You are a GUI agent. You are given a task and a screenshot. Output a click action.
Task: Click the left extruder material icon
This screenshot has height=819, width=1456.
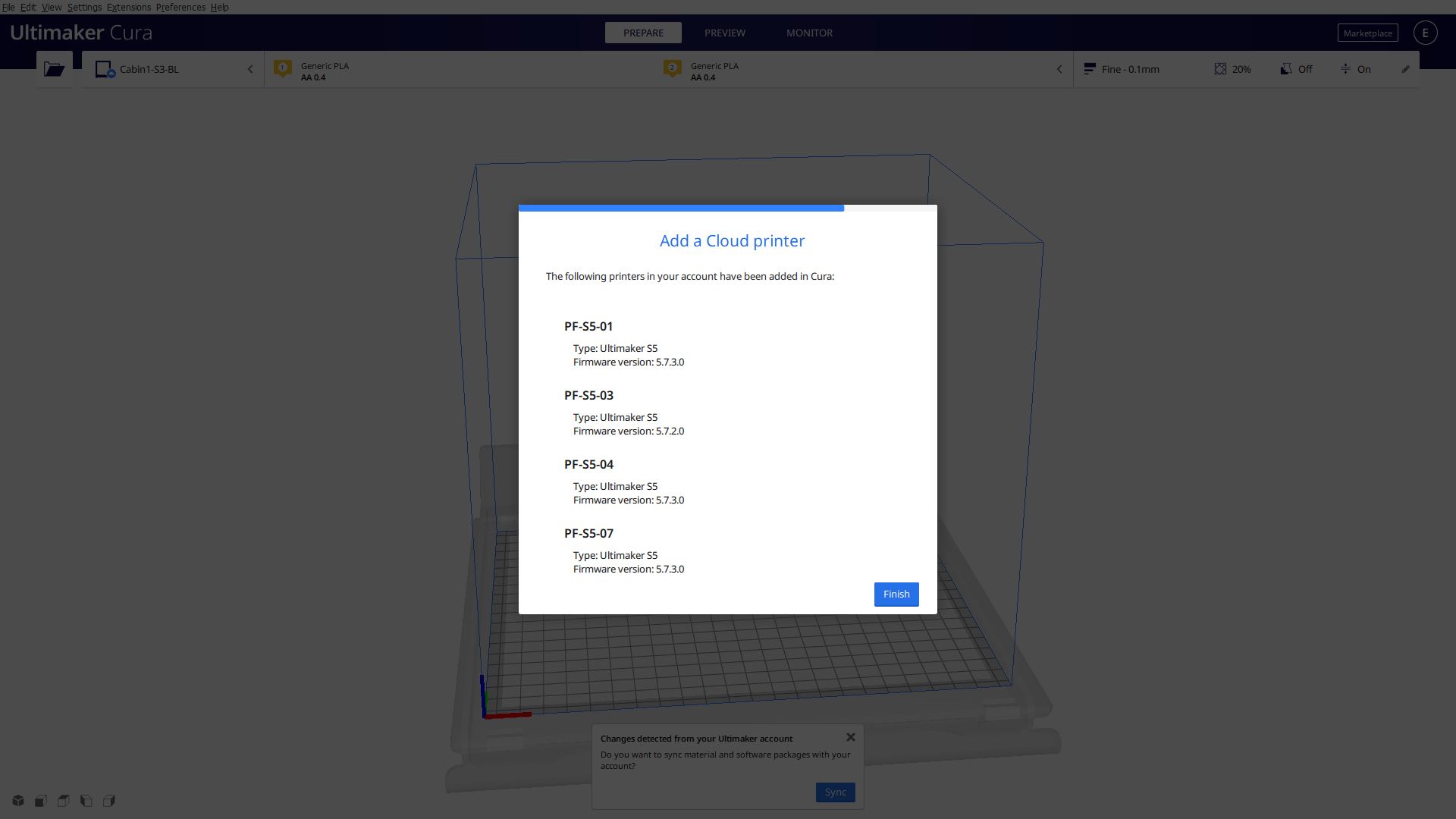coord(283,69)
